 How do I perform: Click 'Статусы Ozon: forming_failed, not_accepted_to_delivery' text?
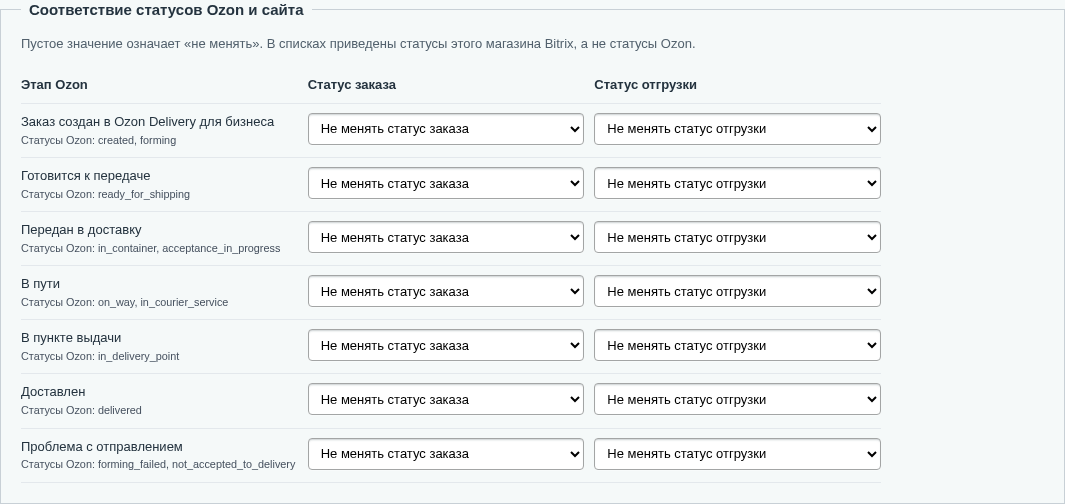pyautogui.click(x=158, y=465)
